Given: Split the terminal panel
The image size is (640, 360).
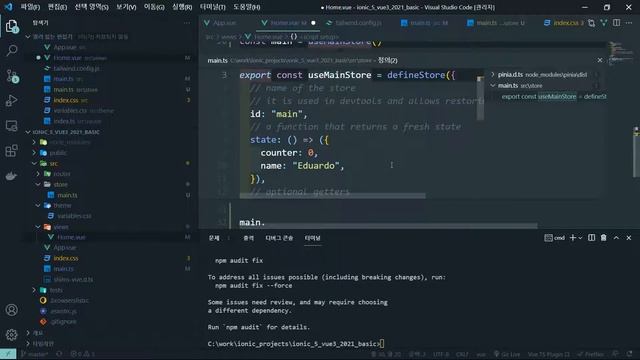Looking at the screenshot, I should (x=591, y=238).
